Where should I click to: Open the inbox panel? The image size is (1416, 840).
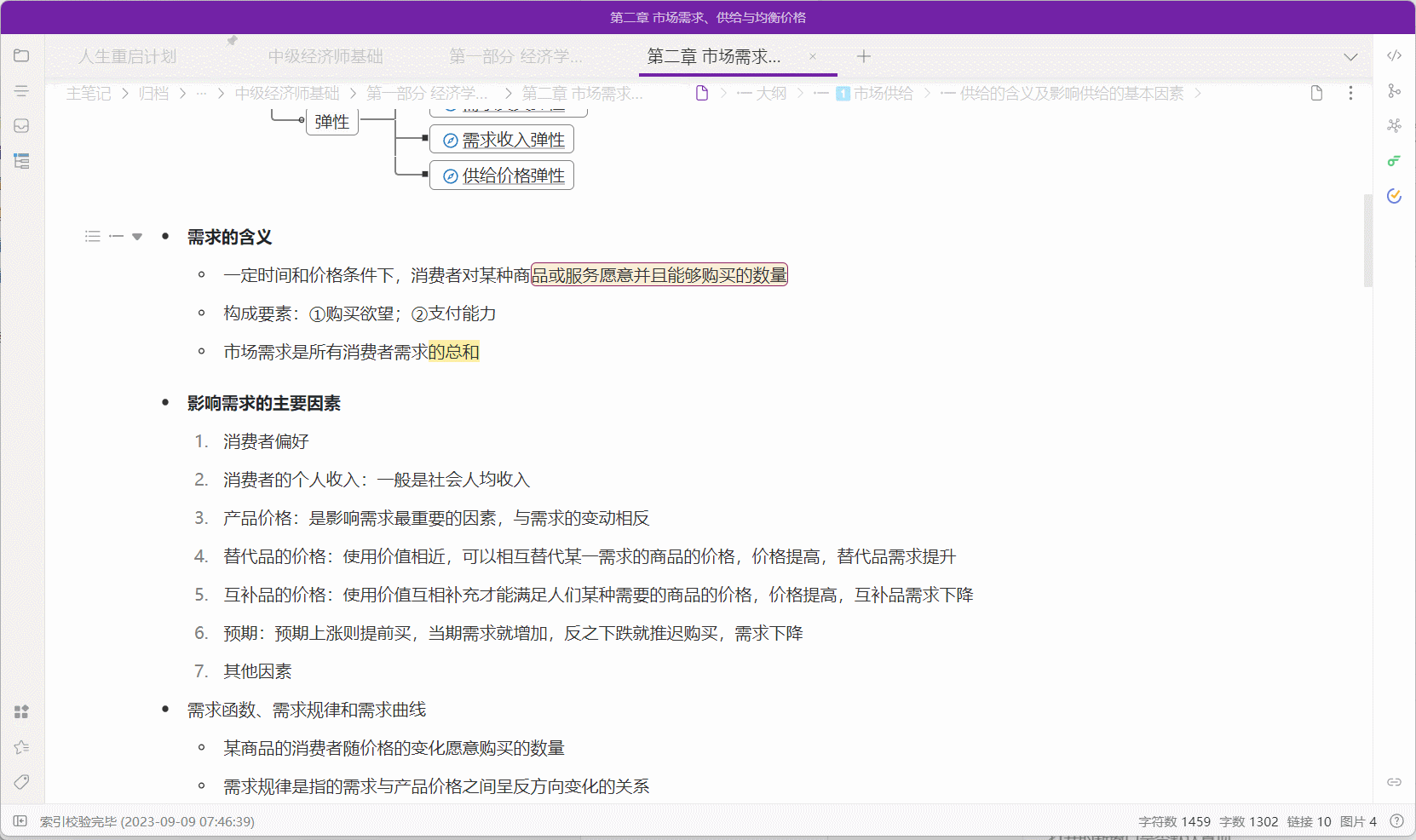tap(21, 125)
